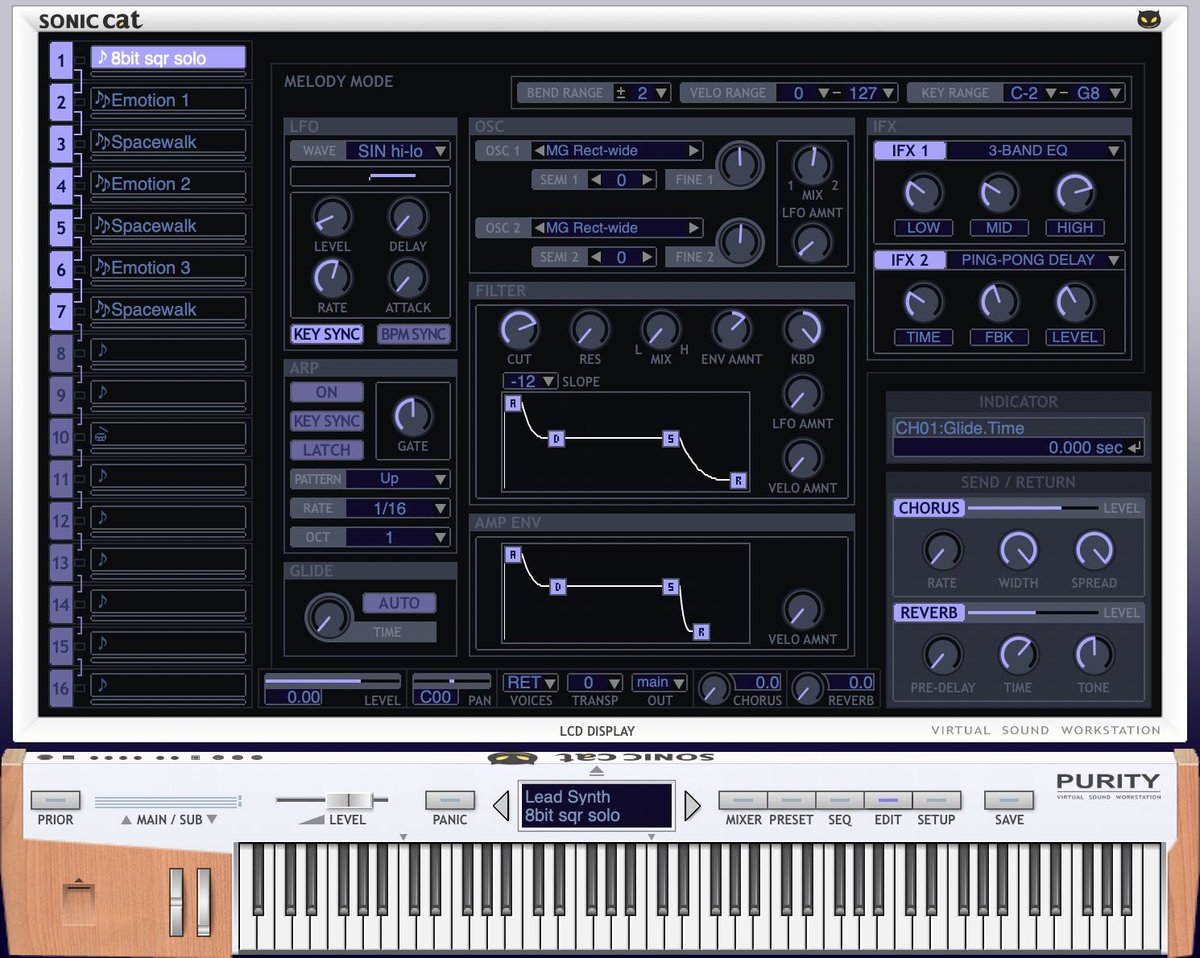
Task: Open the 3-BAND EQ effect dropdown
Action: coord(1035,151)
